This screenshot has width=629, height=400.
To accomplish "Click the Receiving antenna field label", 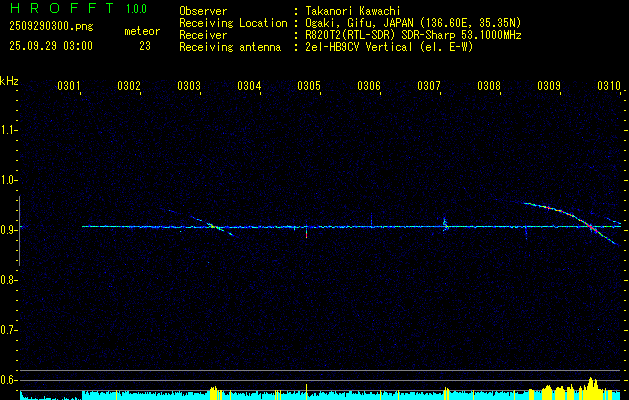I will [230, 47].
